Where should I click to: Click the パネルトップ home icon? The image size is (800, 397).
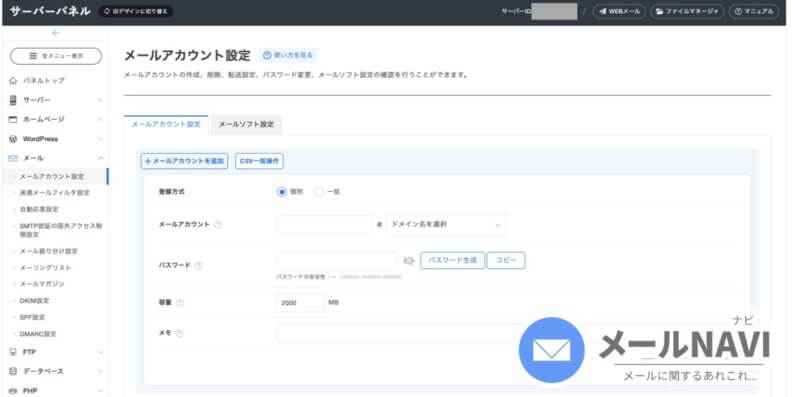point(13,81)
